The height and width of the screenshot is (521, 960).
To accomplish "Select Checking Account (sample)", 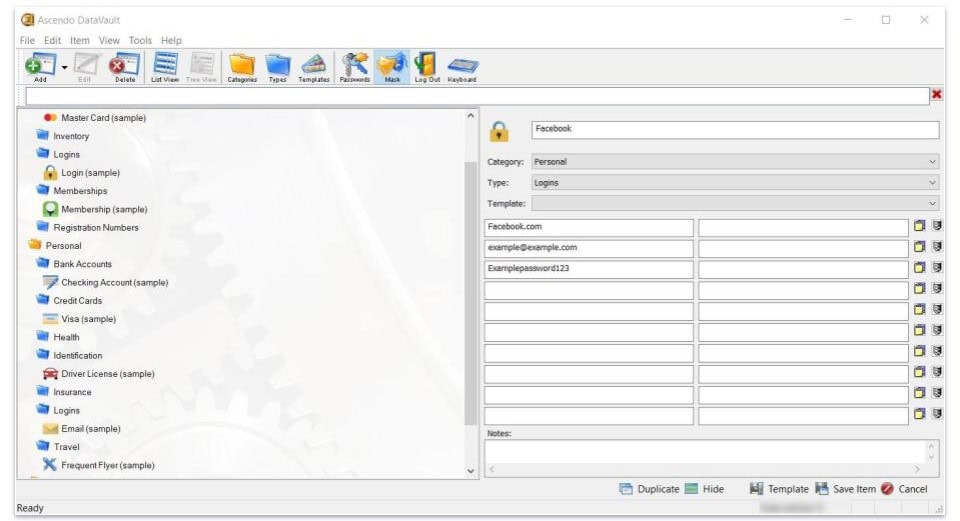I will click(x=105, y=282).
